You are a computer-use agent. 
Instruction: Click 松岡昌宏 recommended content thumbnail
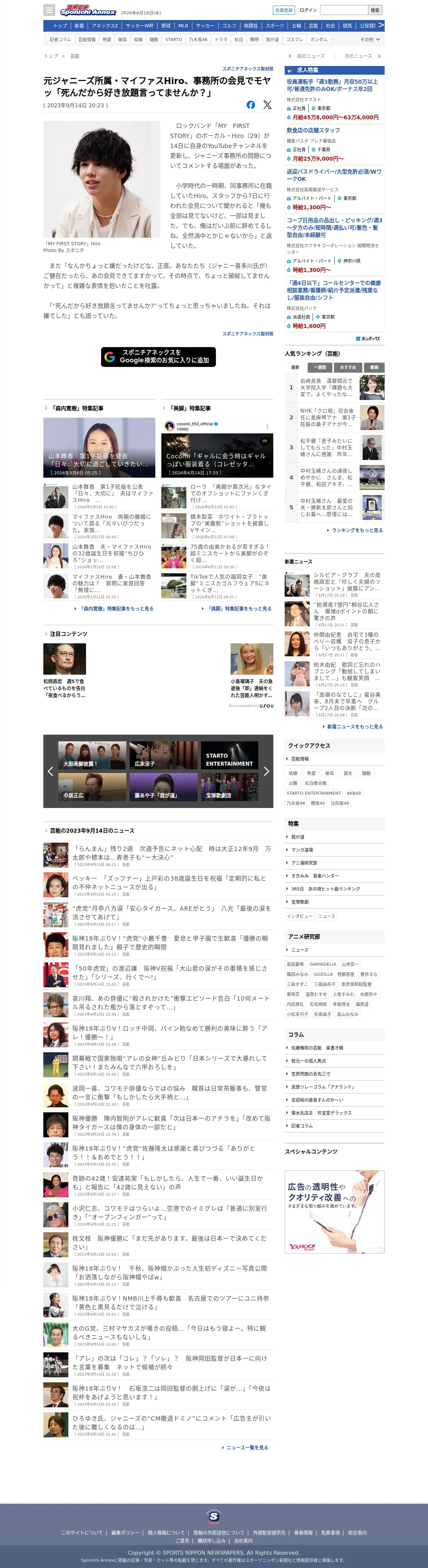point(65,659)
